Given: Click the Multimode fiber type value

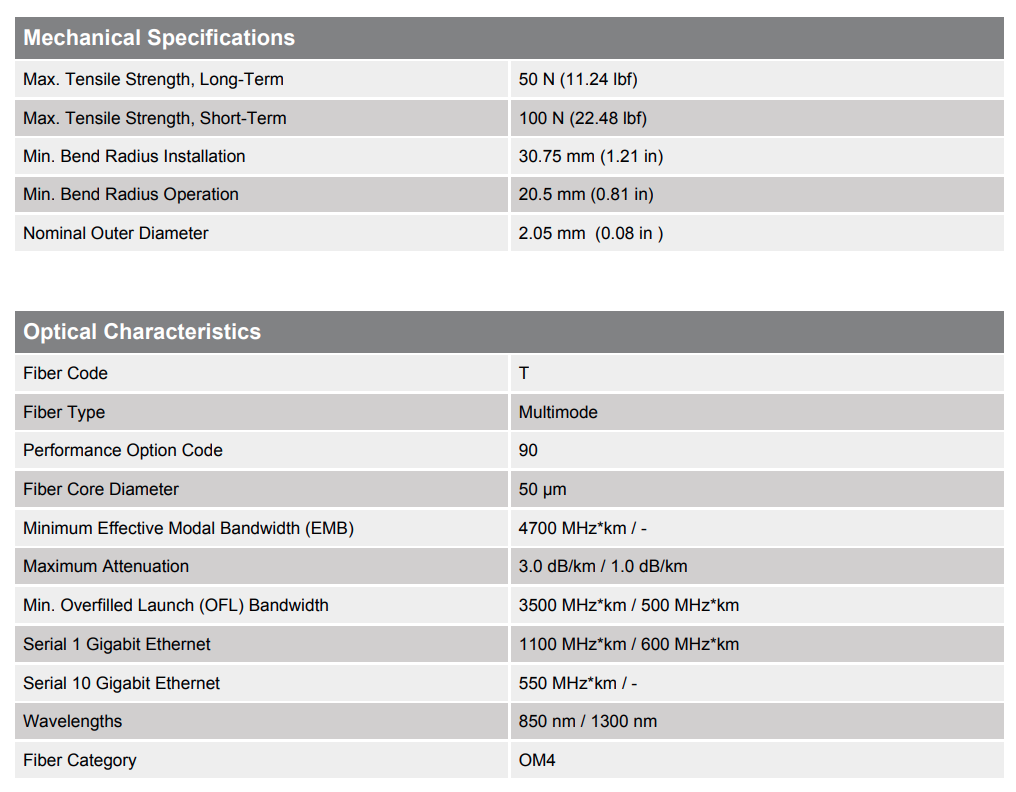Looking at the screenshot, I should 558,412.
